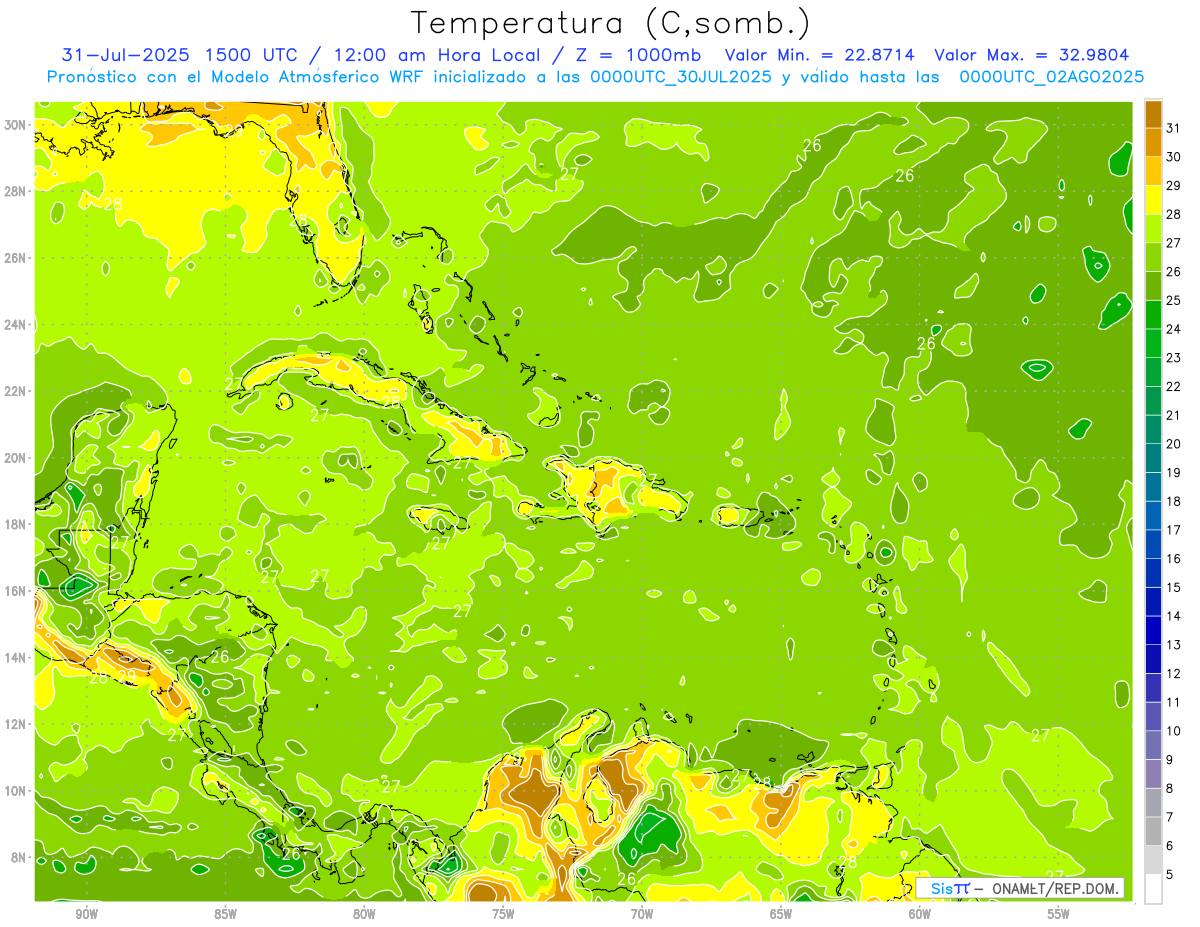Image resolution: width=1200 pixels, height=927 pixels.
Task: Select the yellow legend swatch between 28 and 29
Action: (x=1153, y=200)
